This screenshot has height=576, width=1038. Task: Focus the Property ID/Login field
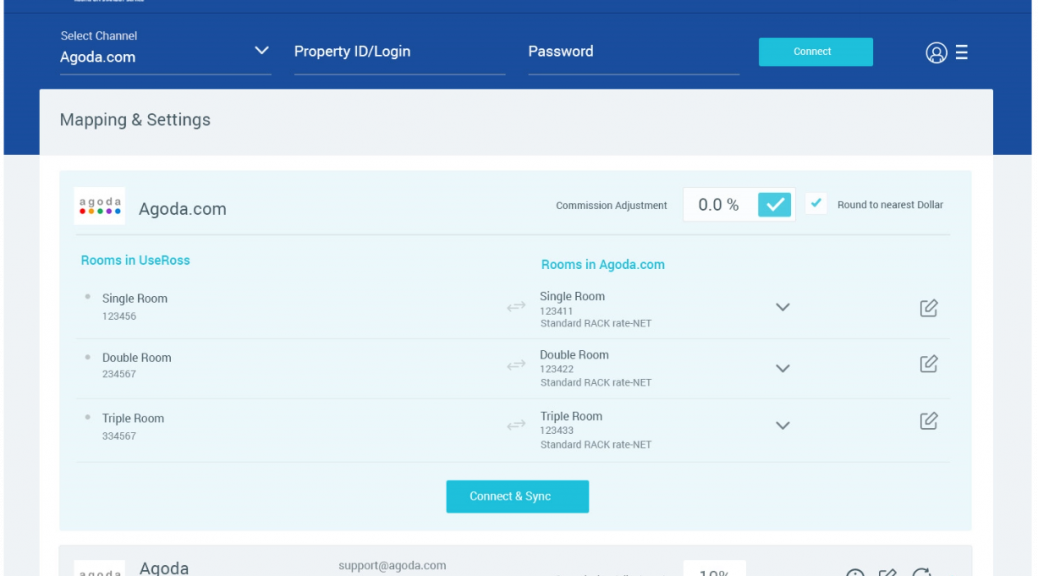click(399, 52)
